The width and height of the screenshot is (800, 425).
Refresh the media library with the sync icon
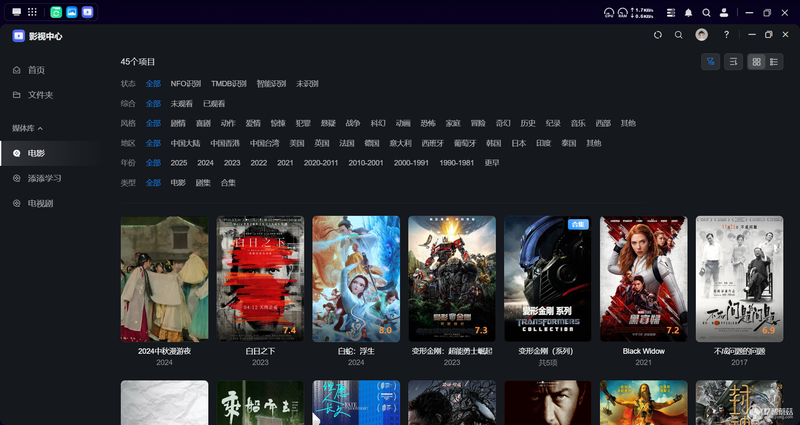(x=658, y=35)
